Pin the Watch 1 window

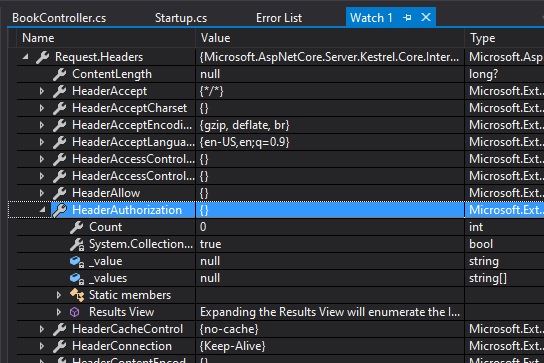(x=408, y=17)
